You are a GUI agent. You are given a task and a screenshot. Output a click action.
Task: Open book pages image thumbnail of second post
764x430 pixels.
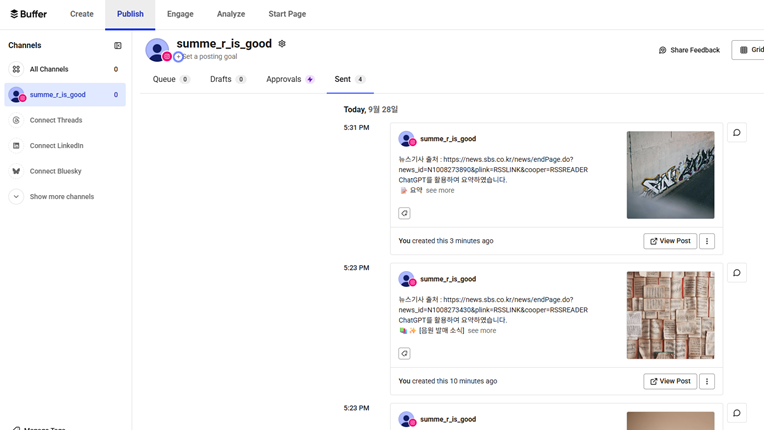[x=670, y=315]
